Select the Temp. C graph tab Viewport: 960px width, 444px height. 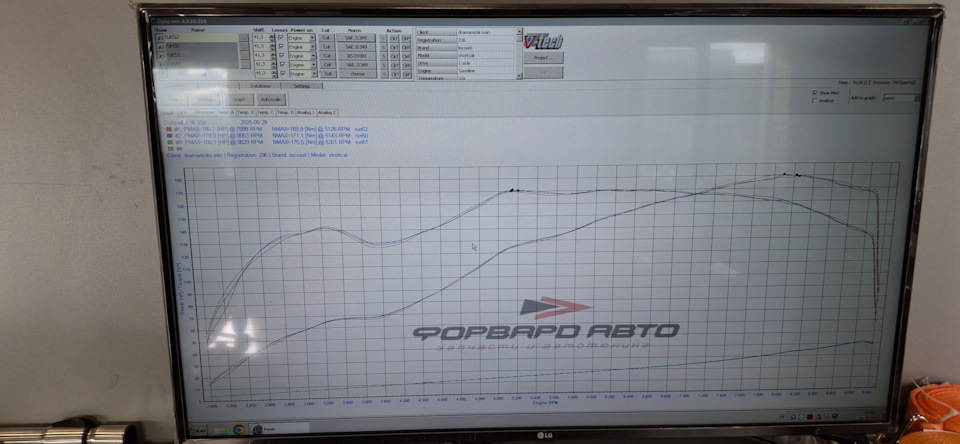pos(266,113)
